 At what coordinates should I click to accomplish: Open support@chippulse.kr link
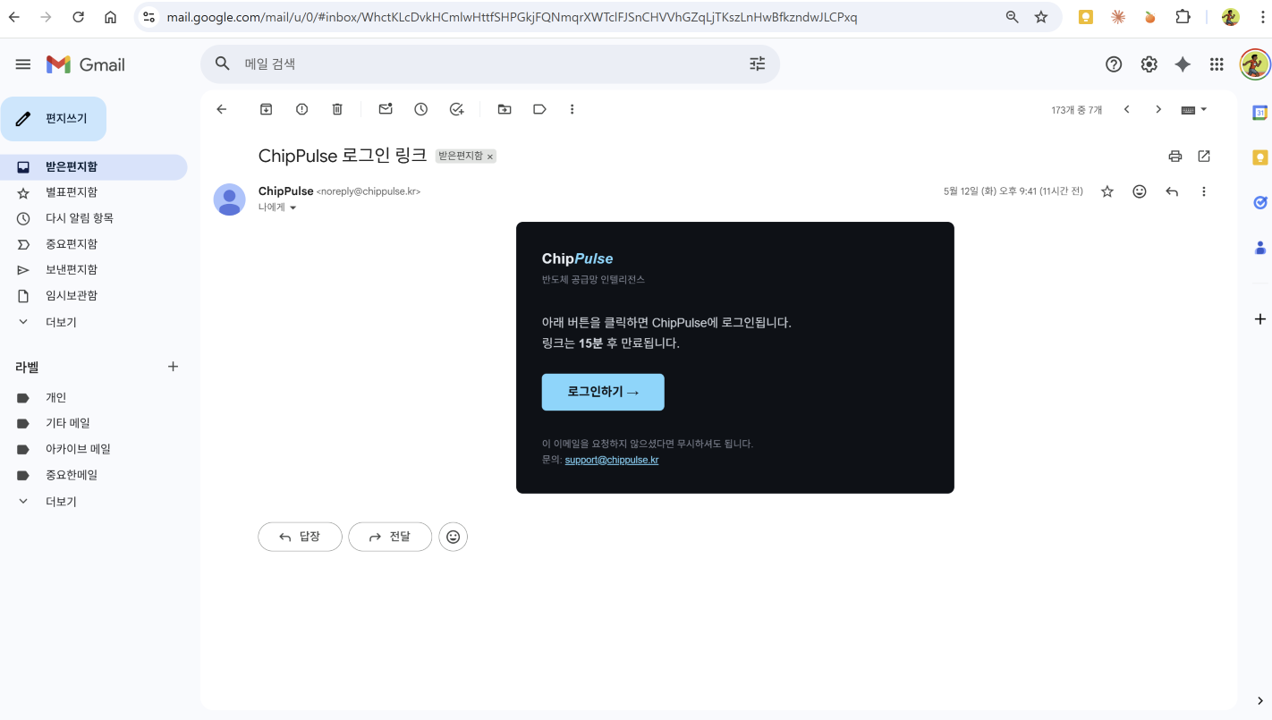tap(611, 460)
